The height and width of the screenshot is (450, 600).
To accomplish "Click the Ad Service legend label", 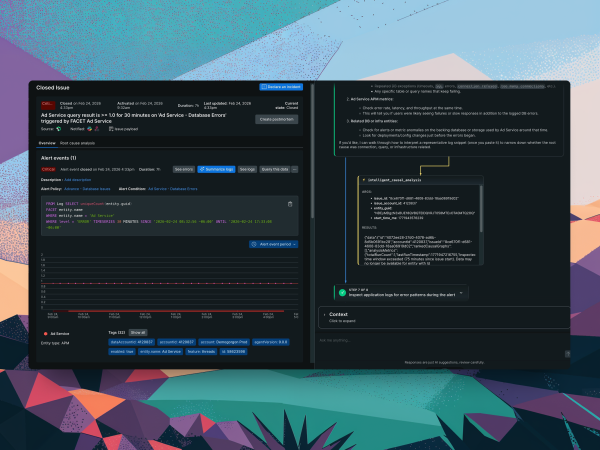I will coord(60,334).
